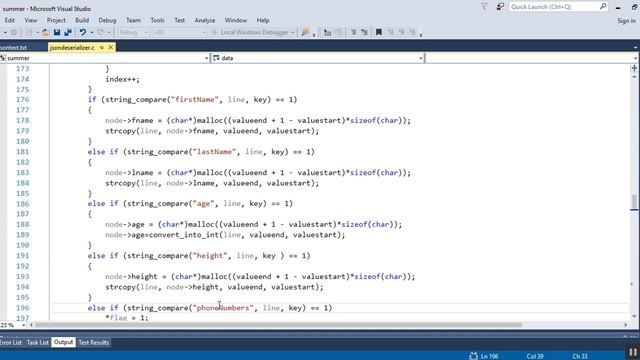This screenshot has height=360, width=640.
Task: Open the Build menu
Action: click(x=82, y=20)
